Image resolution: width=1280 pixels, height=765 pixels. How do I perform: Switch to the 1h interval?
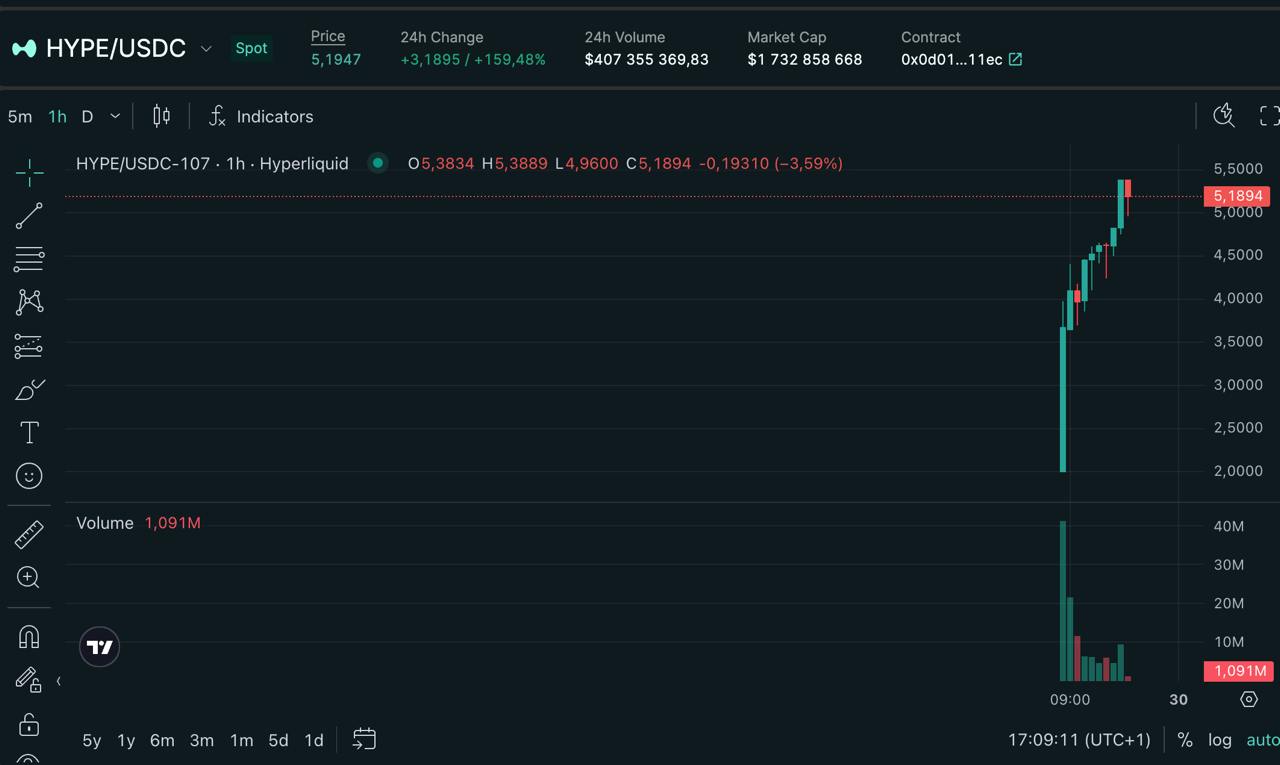click(x=58, y=116)
